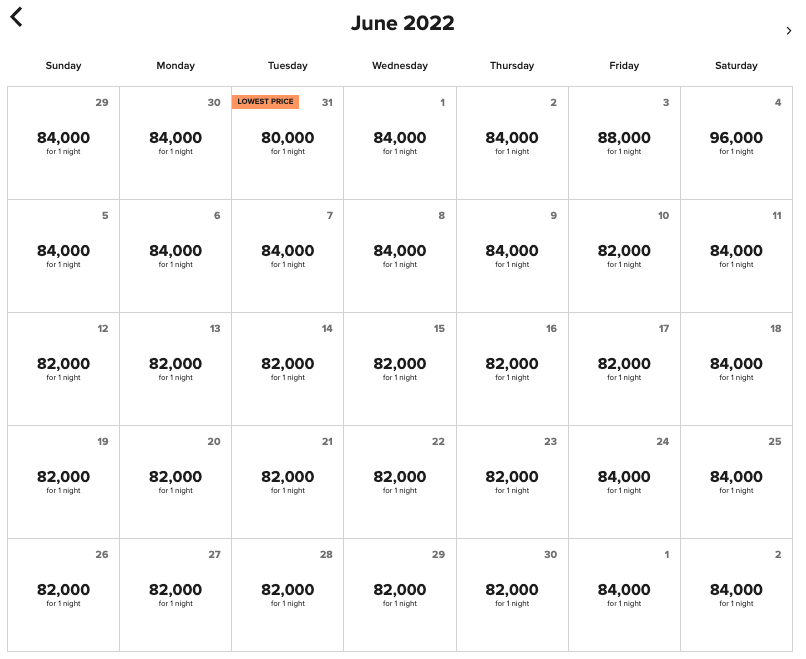Pick Monday June 6 date cell
806x659 pixels.
[175, 256]
